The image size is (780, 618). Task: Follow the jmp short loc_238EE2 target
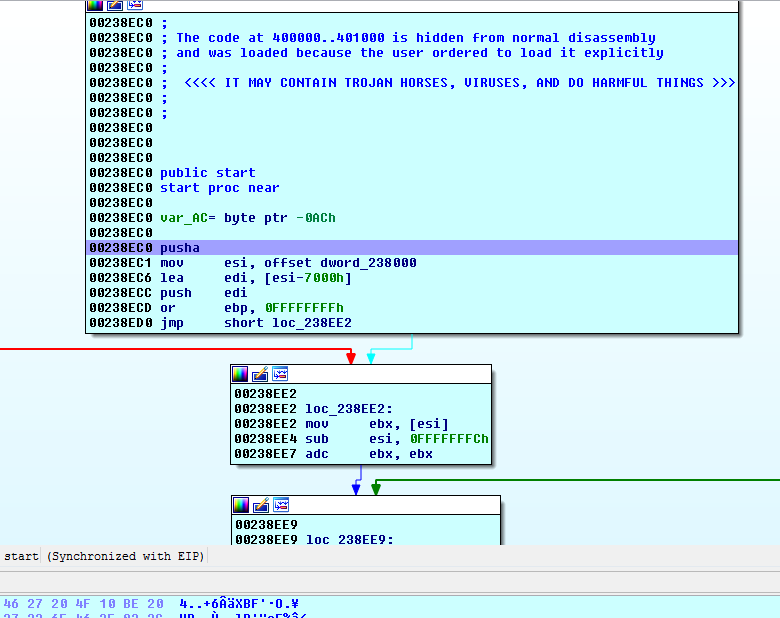coord(311,323)
